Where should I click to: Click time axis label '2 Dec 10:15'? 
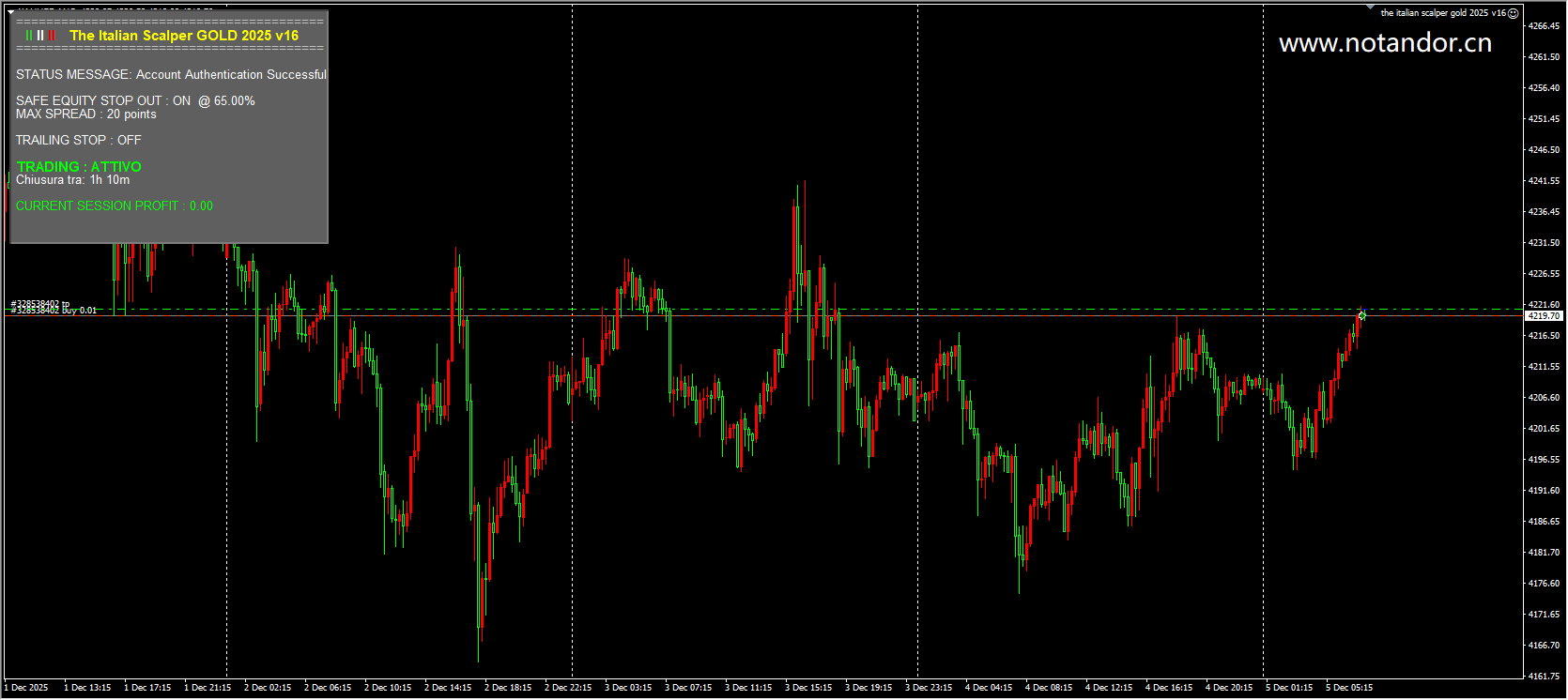point(388,688)
